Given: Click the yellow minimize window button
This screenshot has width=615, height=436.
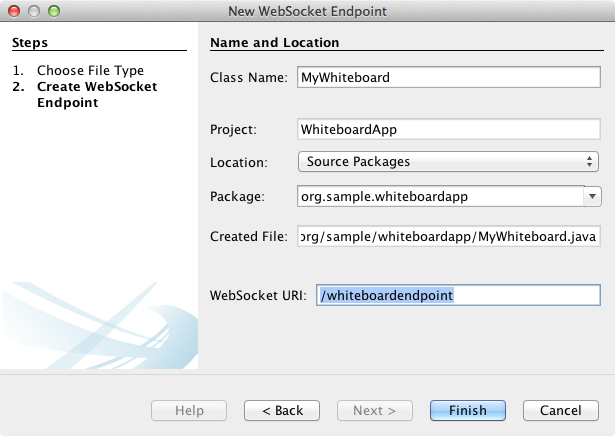Looking at the screenshot, I should [x=33, y=12].
